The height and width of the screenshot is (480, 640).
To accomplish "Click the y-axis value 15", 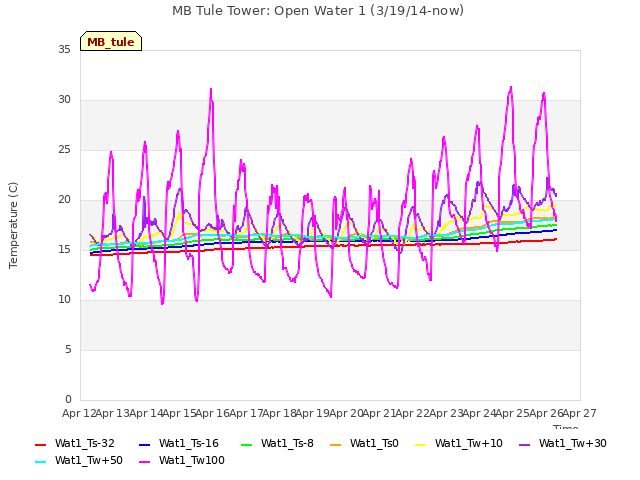I will pyautogui.click(x=64, y=250).
